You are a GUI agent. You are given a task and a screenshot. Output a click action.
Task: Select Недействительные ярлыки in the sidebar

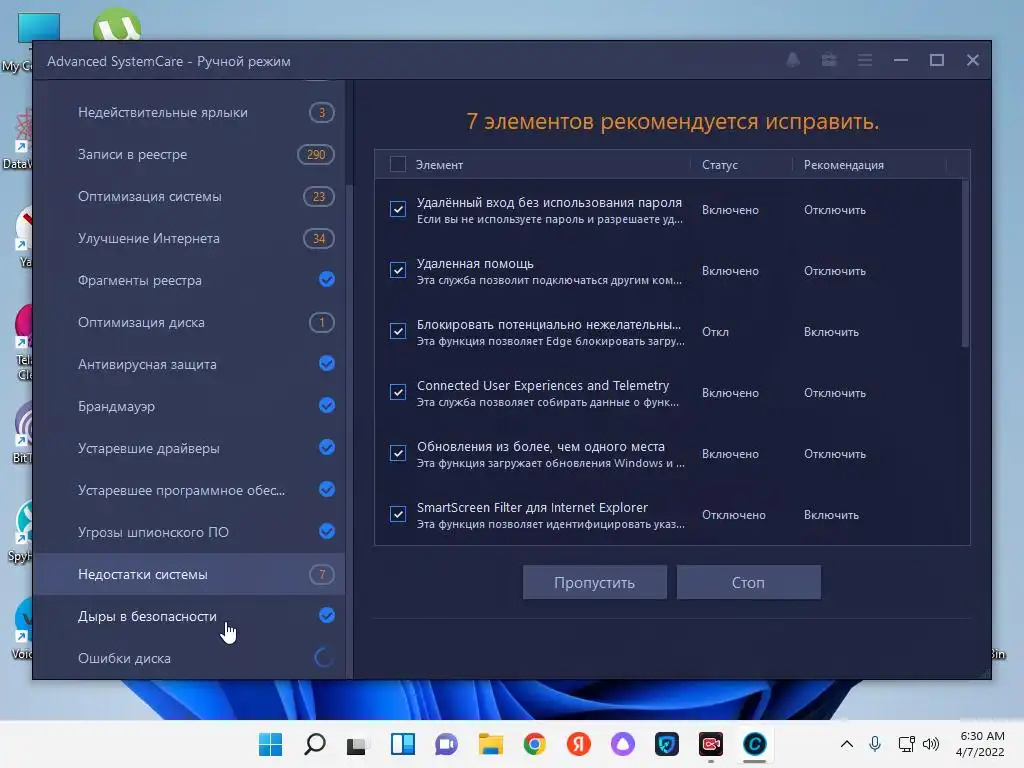(x=189, y=112)
